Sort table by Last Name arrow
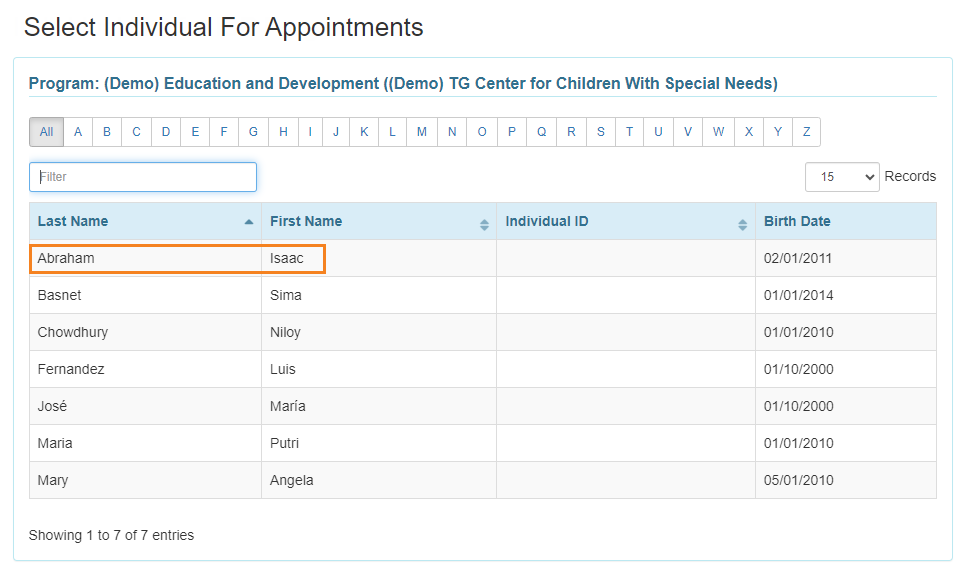The height and width of the screenshot is (572, 963). (x=248, y=222)
